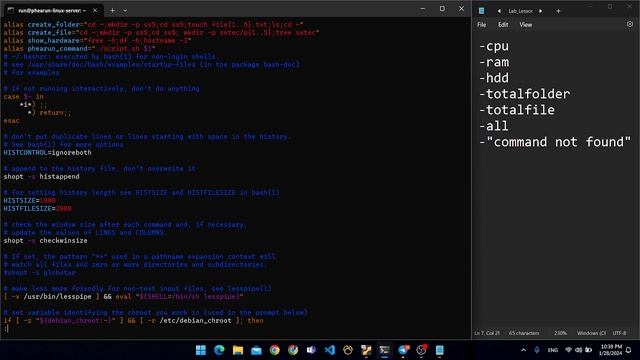Click the battery icon in system tray

click(x=589, y=350)
